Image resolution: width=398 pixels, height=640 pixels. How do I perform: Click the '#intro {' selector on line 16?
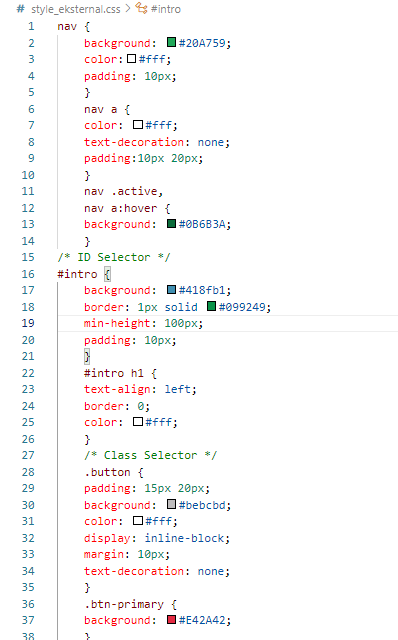(84, 274)
